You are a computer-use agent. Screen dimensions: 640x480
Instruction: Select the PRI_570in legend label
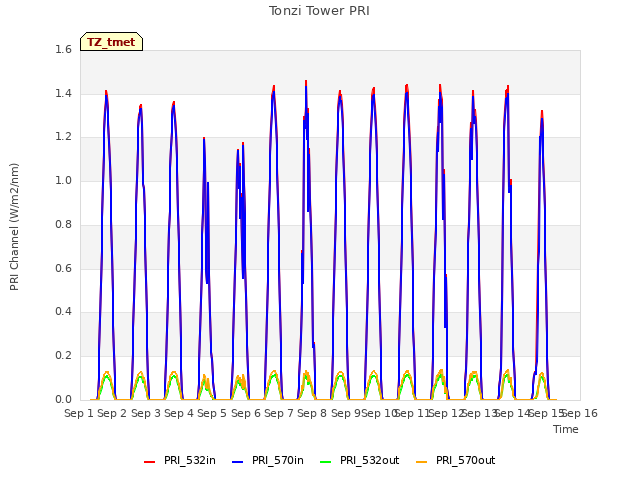tap(278, 460)
